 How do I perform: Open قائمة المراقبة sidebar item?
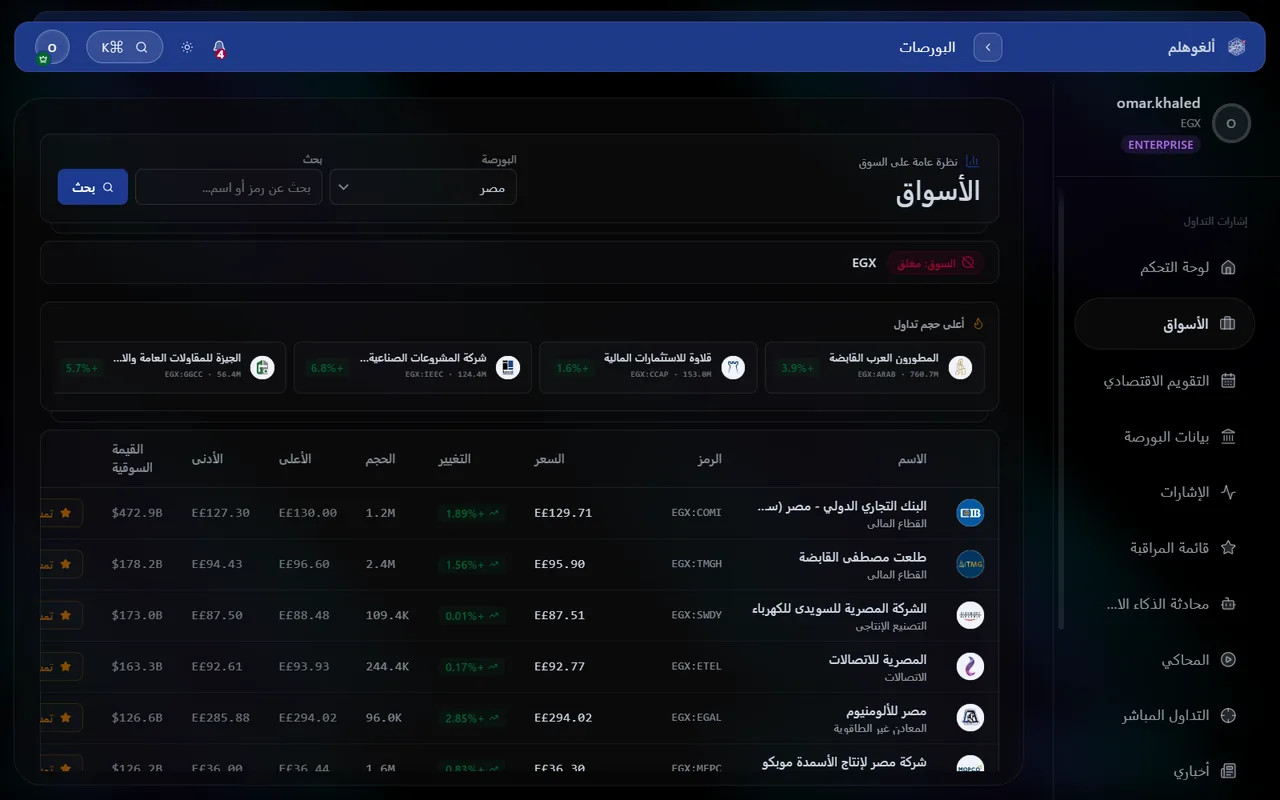[x=1165, y=548]
